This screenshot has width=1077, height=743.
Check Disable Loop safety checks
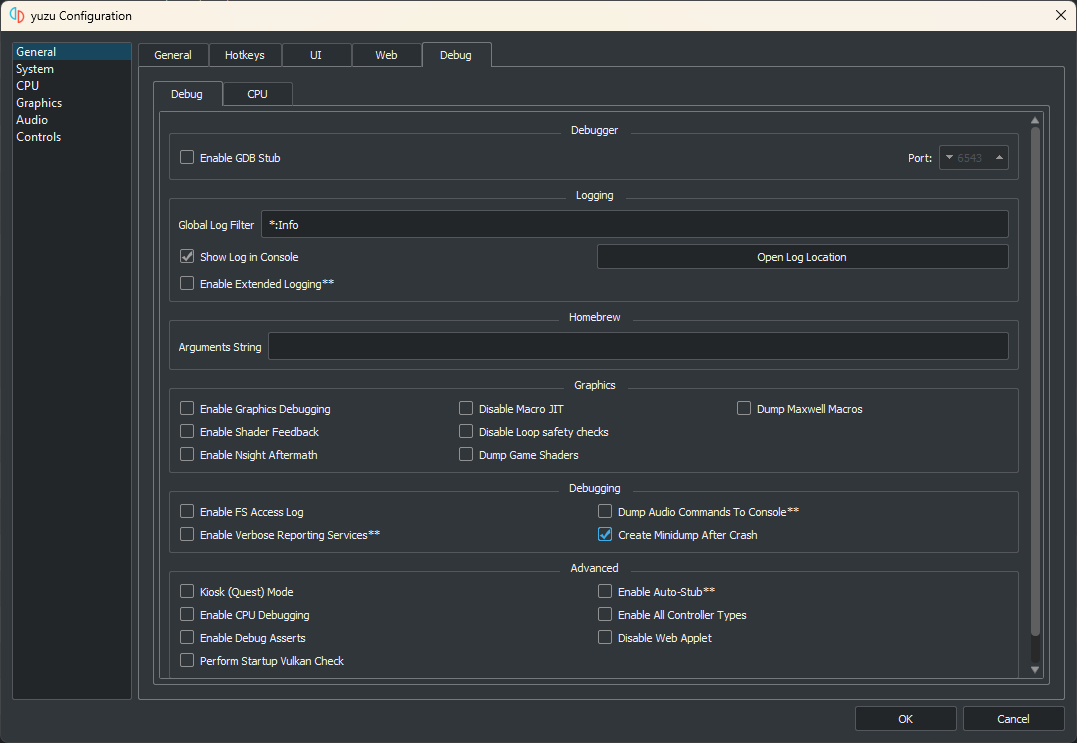[x=466, y=431]
